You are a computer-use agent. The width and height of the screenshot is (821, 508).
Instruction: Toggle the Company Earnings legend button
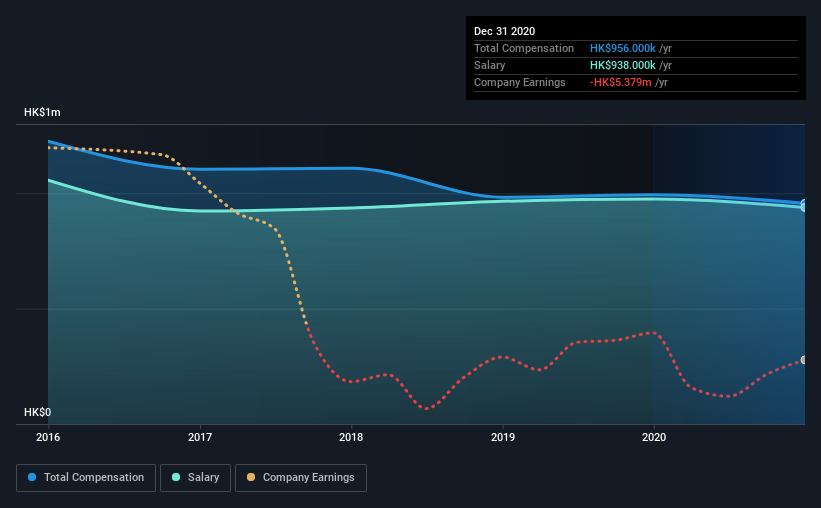[301, 478]
